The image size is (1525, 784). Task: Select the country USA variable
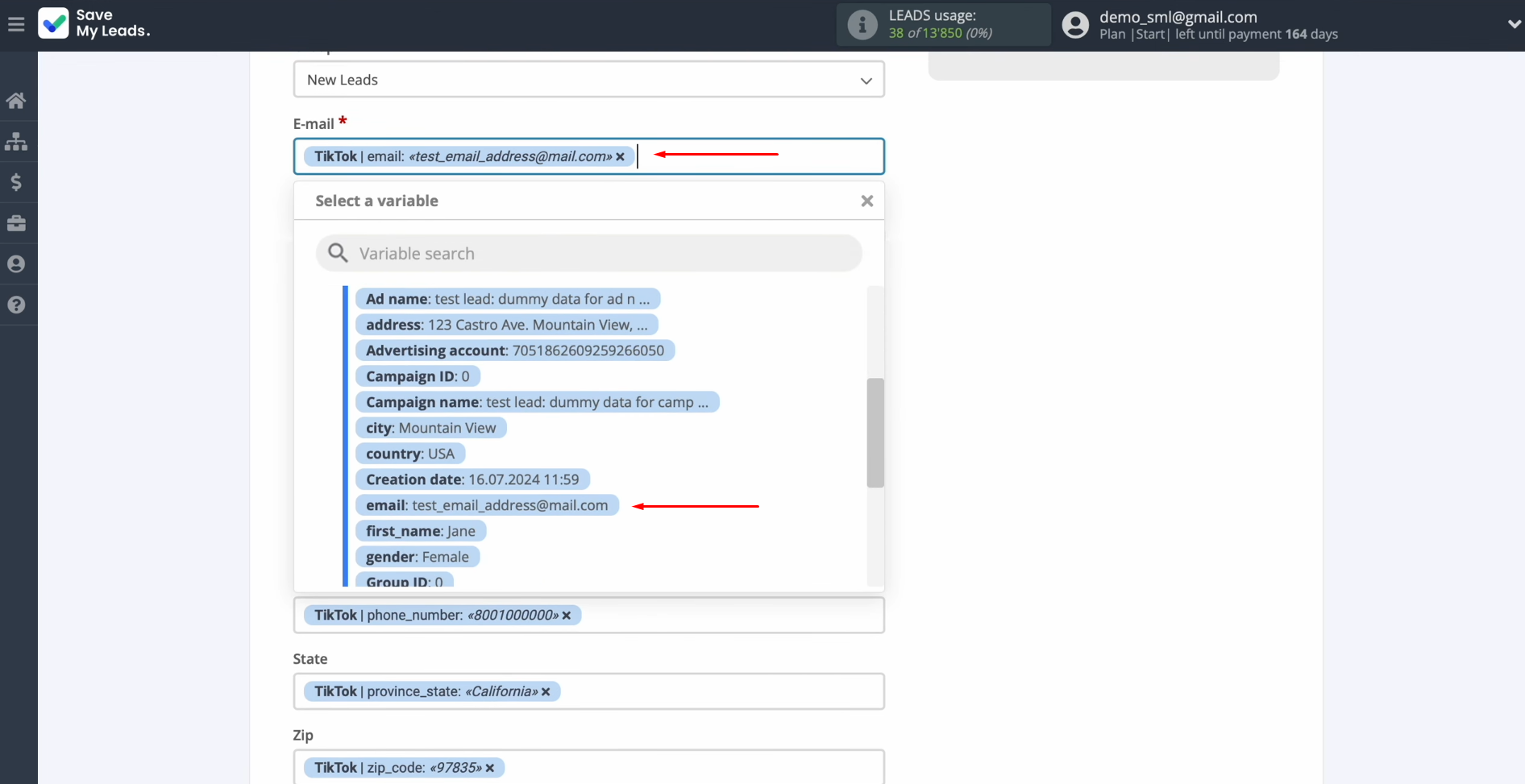click(x=410, y=454)
